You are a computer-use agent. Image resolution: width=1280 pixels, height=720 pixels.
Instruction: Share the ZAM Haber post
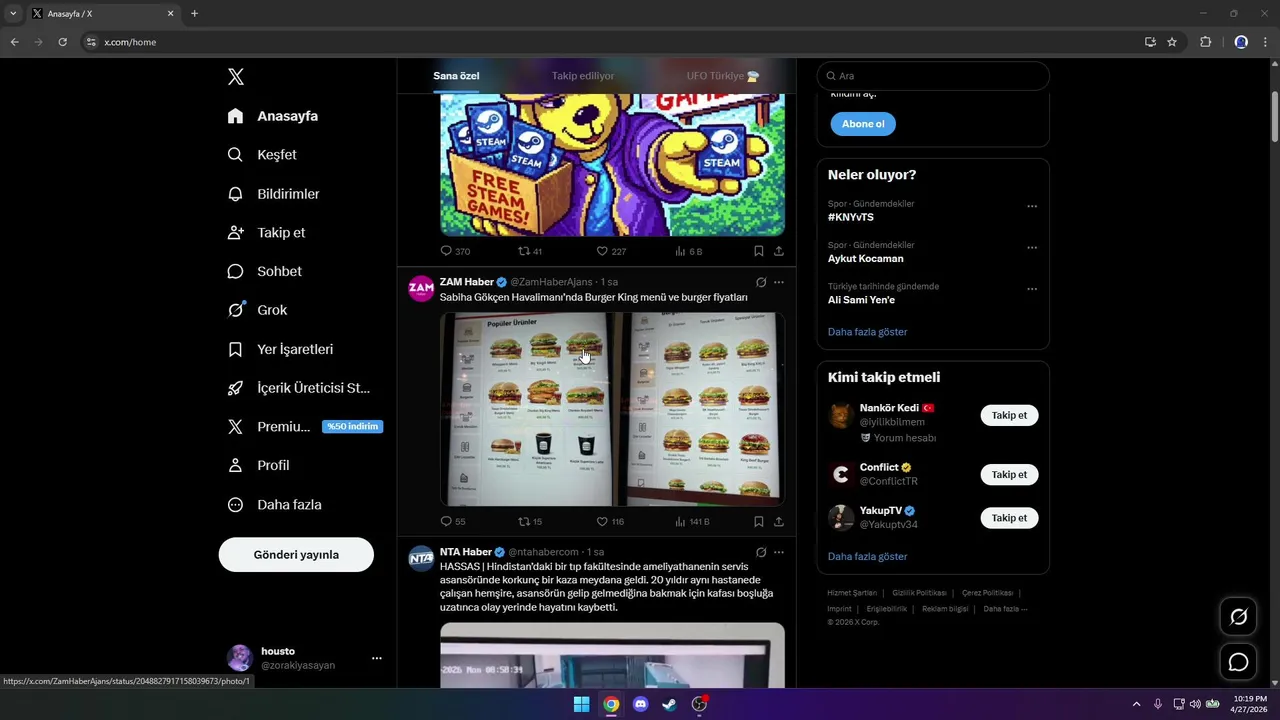779,521
